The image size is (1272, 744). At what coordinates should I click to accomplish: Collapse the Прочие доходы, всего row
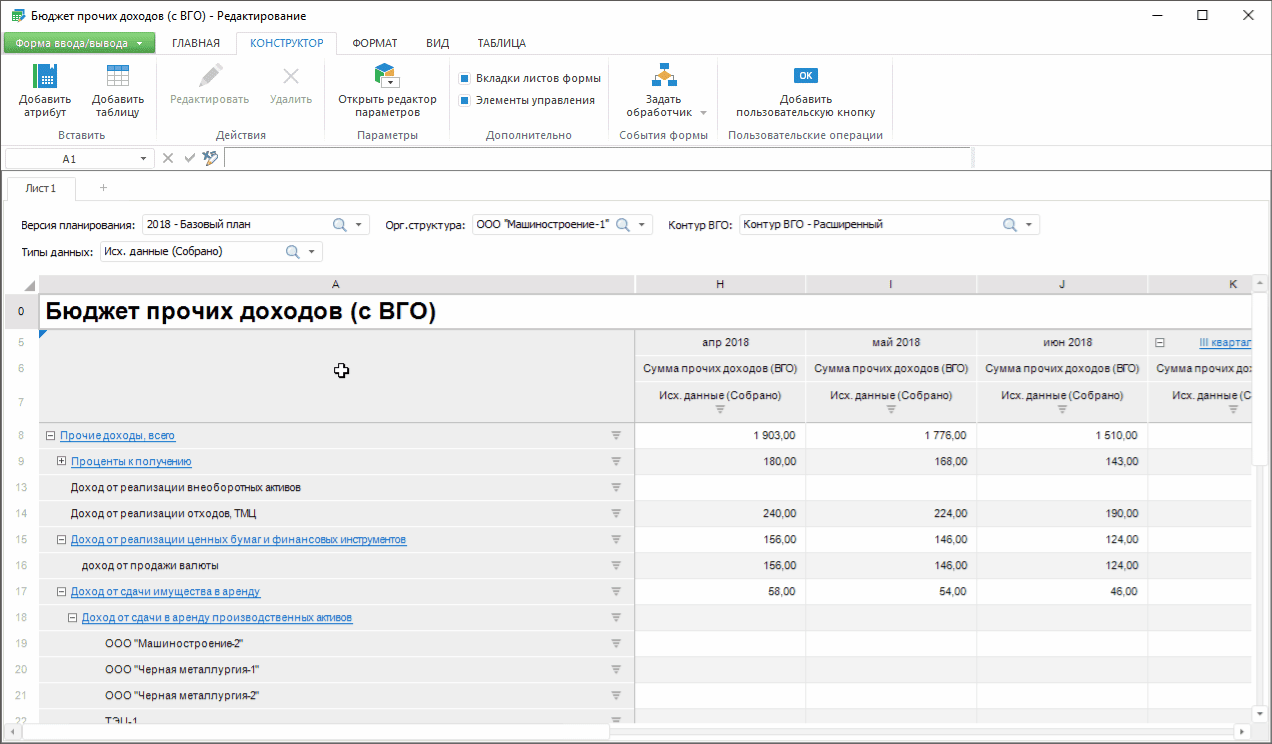point(50,436)
